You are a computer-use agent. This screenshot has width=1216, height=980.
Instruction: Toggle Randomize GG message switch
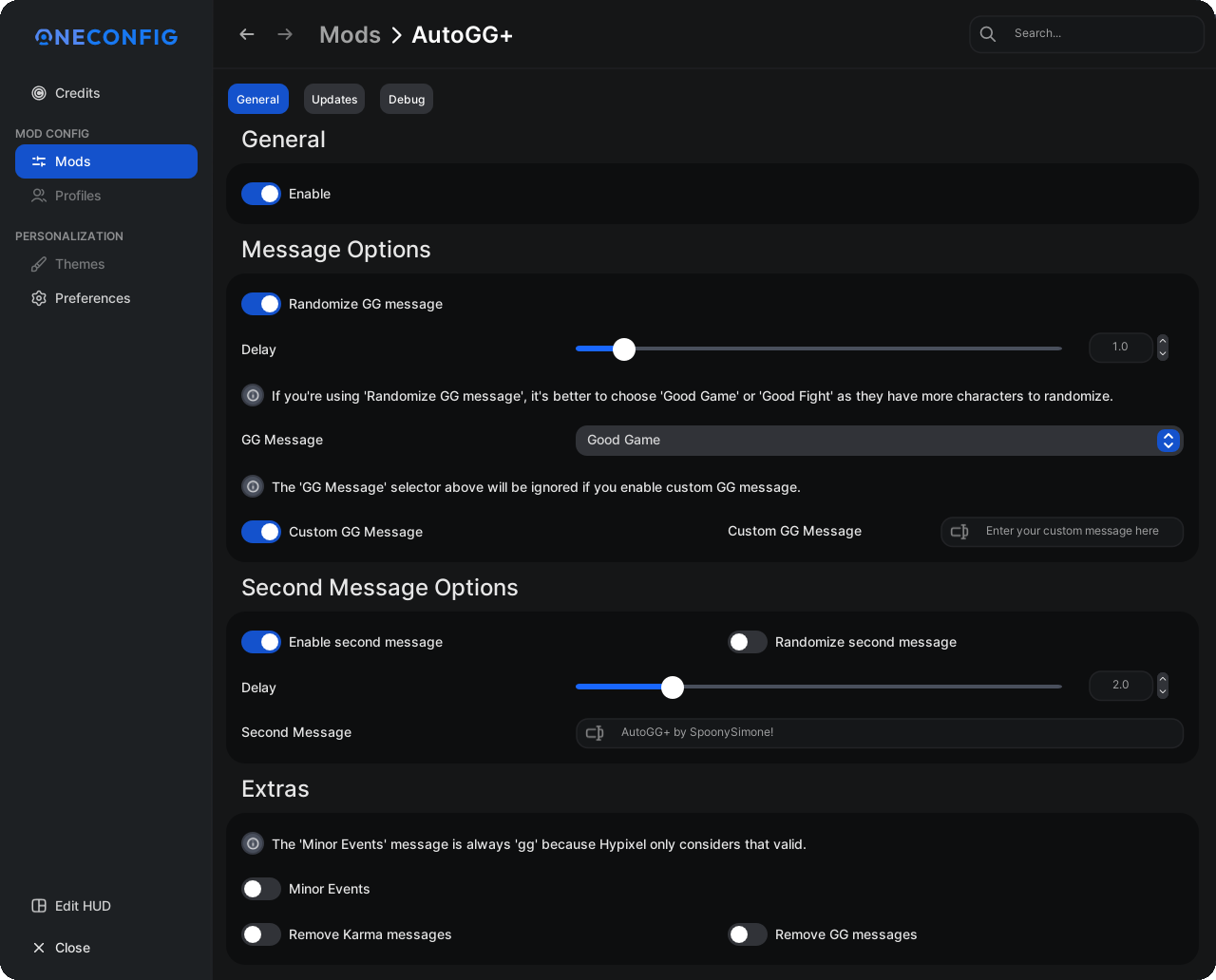(x=261, y=304)
